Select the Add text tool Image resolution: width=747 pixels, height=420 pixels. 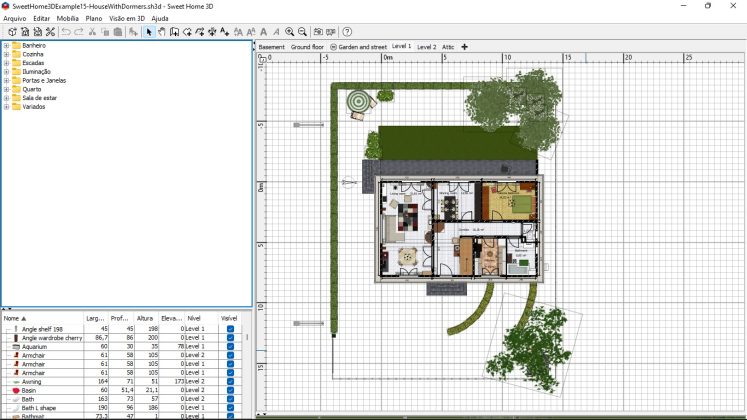(x=224, y=32)
